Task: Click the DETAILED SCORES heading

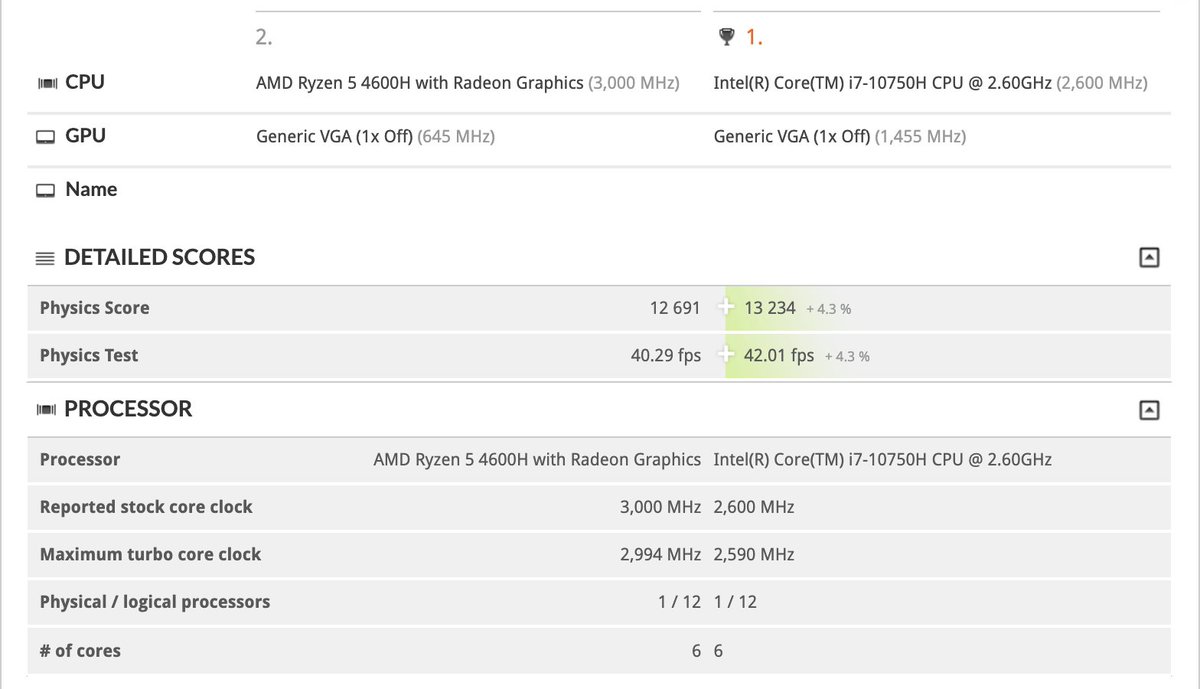Action: (159, 257)
